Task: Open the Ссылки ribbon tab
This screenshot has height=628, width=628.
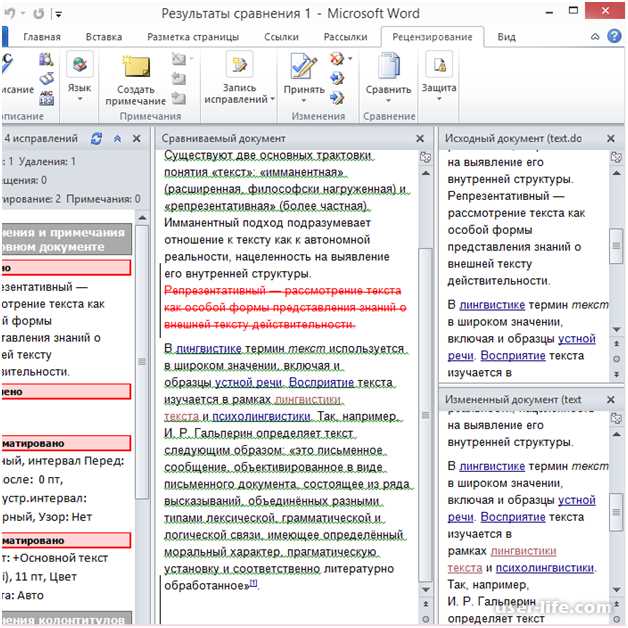Action: pyautogui.click(x=281, y=37)
